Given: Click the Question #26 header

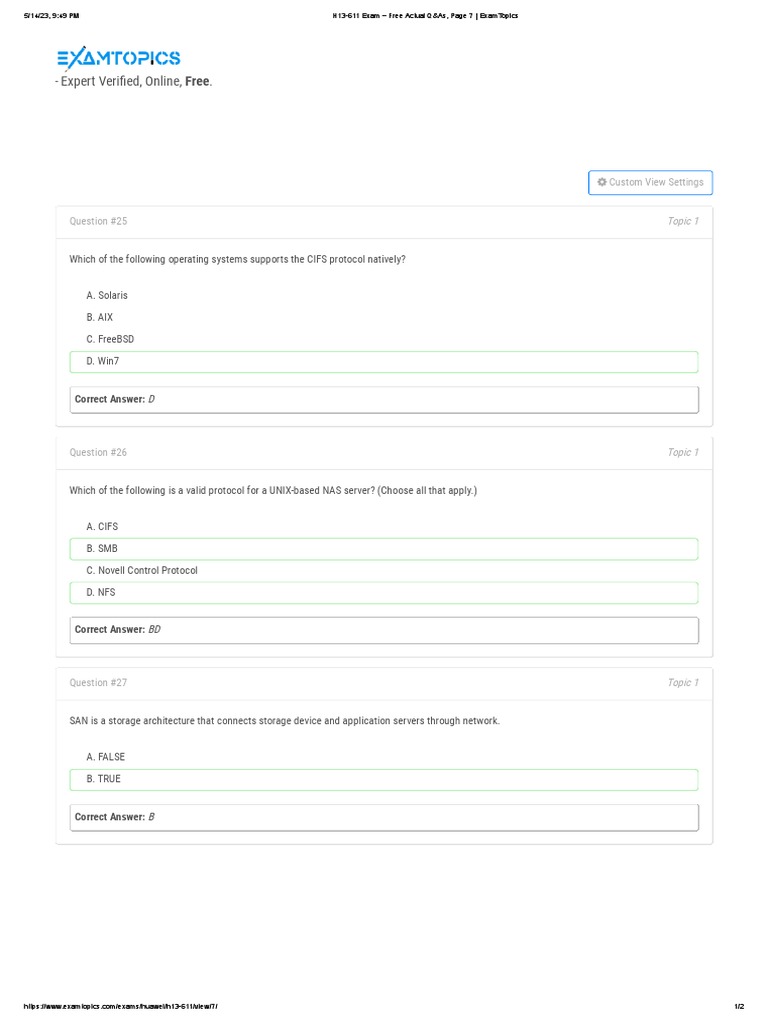Looking at the screenshot, I should tap(98, 452).
